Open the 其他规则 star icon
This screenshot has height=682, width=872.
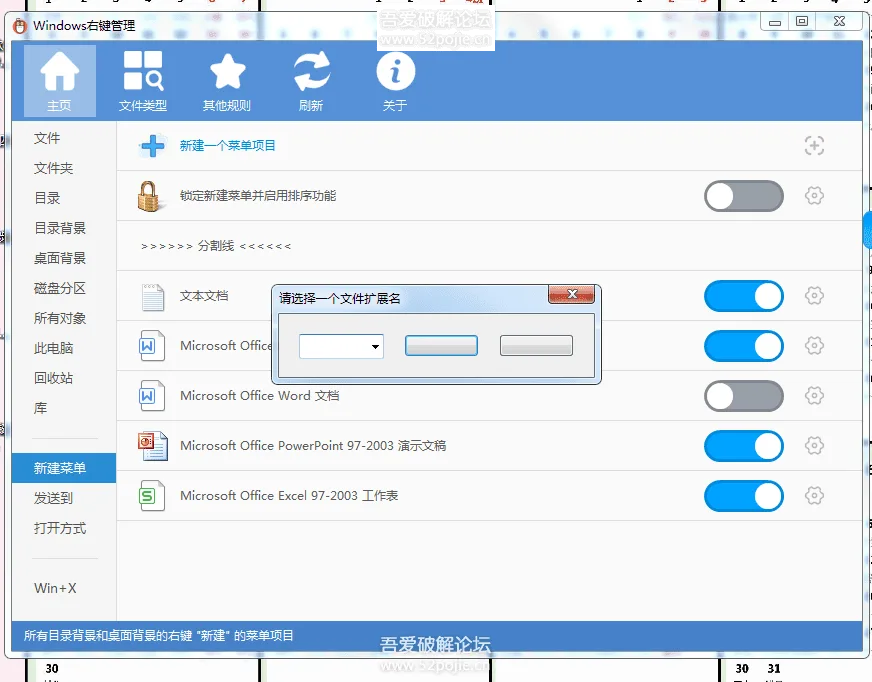[x=227, y=81]
